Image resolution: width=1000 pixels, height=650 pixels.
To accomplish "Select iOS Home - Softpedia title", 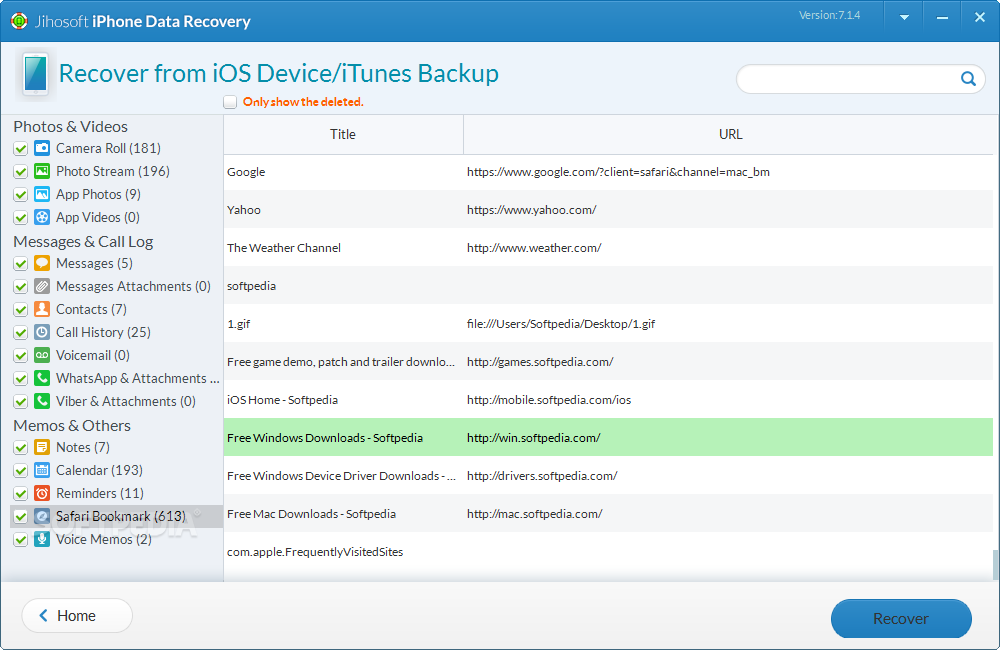I will point(283,400).
